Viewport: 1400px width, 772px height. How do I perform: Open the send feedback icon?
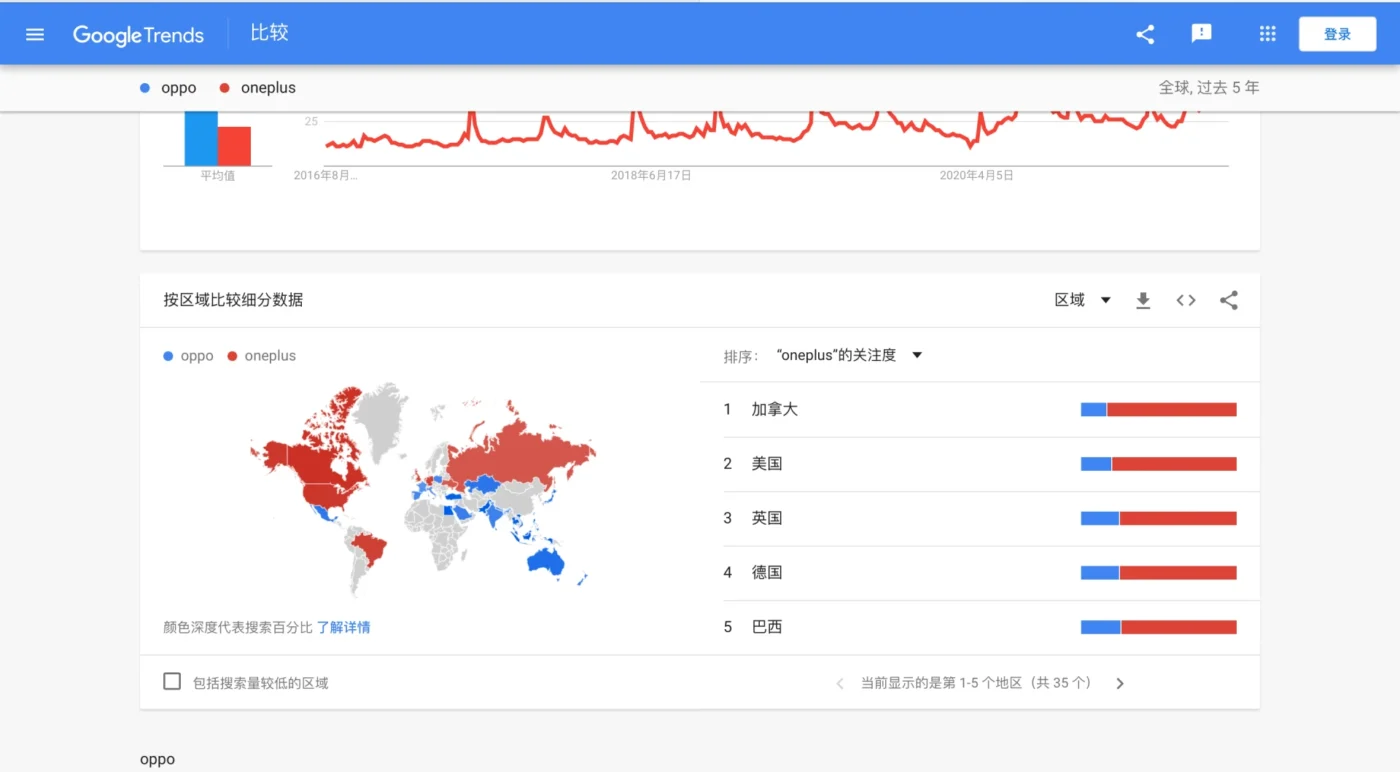coord(1201,34)
